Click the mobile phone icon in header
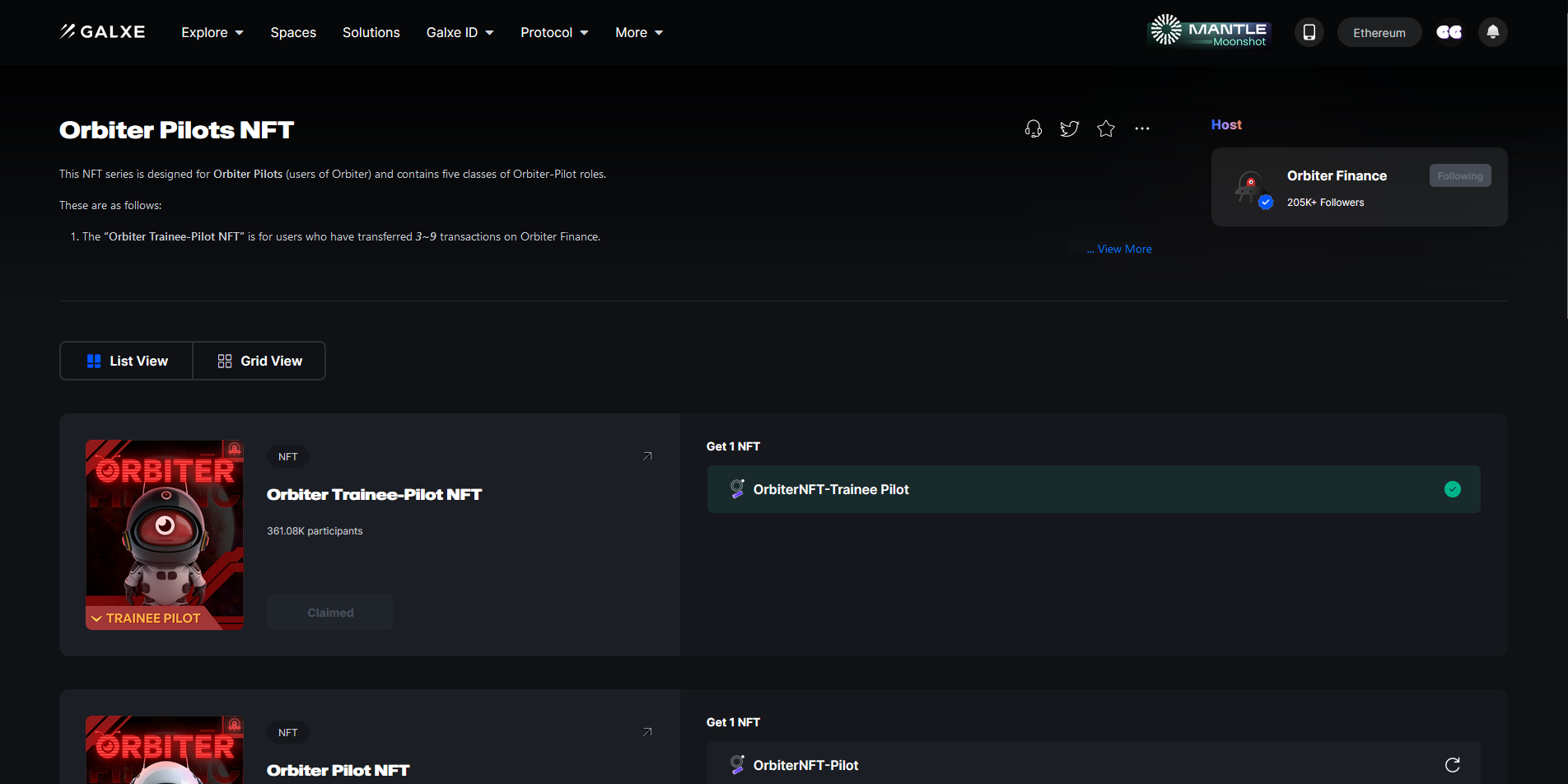The image size is (1568, 784). [1309, 32]
